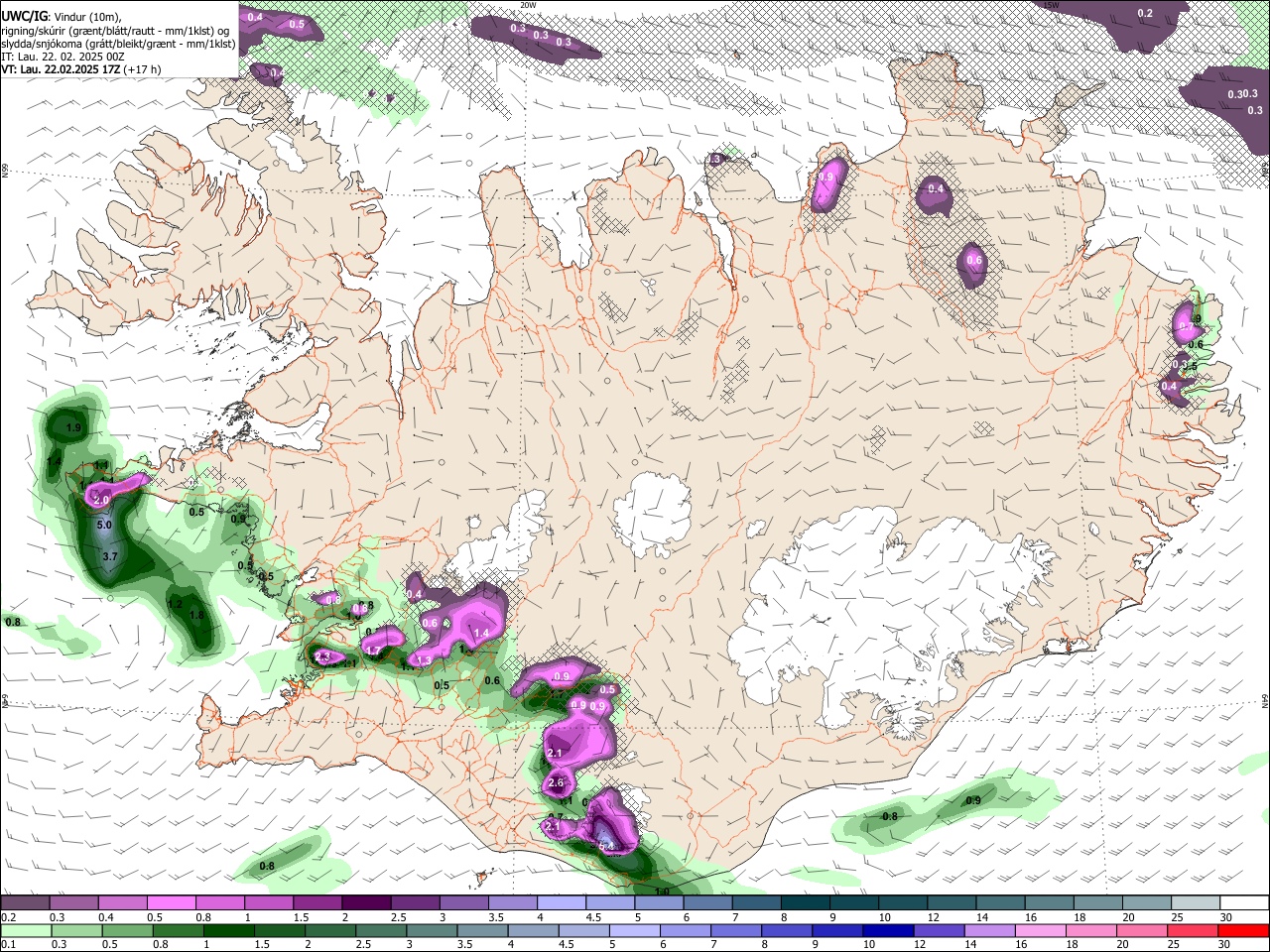Click the dark teal 9 swatch in top legend row
The image size is (1270, 952).
pyautogui.click(x=853, y=903)
